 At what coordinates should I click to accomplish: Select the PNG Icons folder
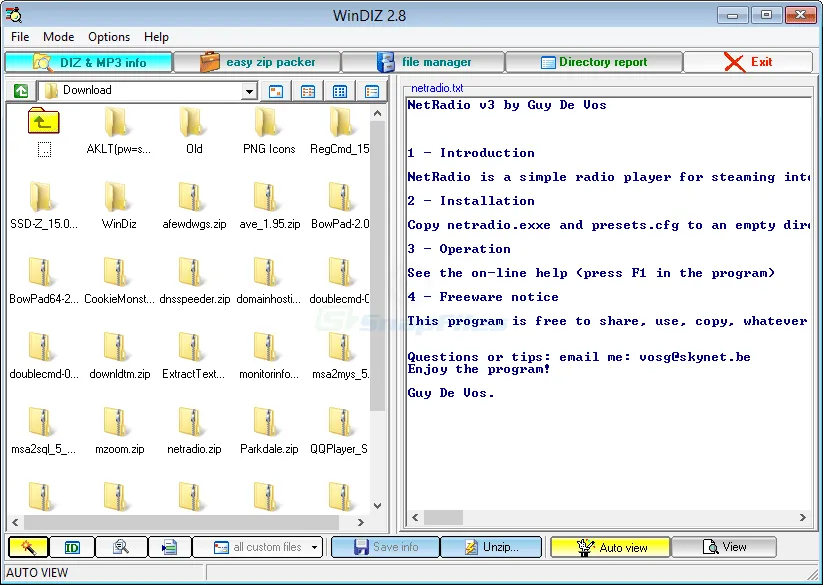(x=269, y=130)
